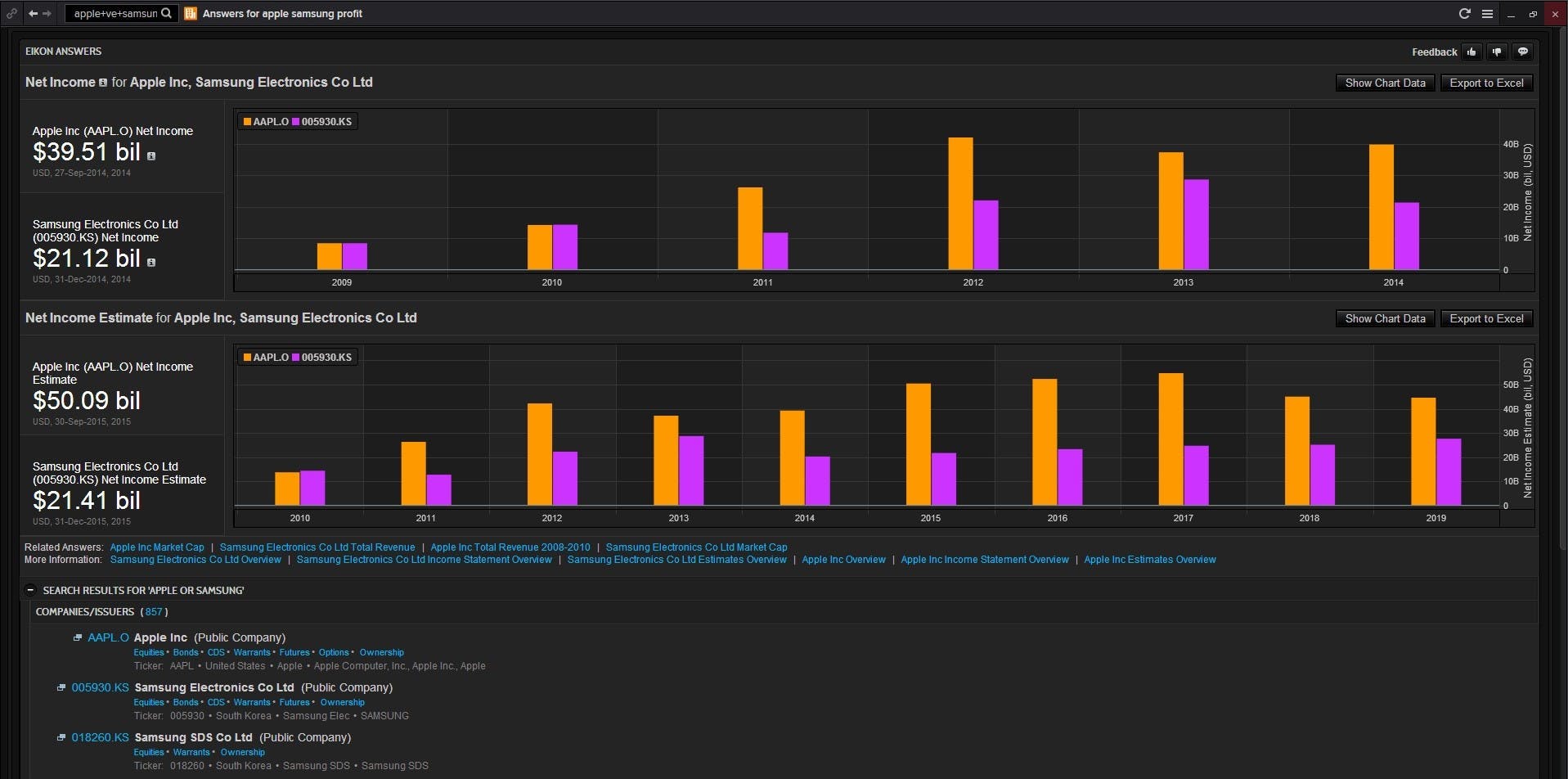Go back with the left arrow

click(x=33, y=13)
